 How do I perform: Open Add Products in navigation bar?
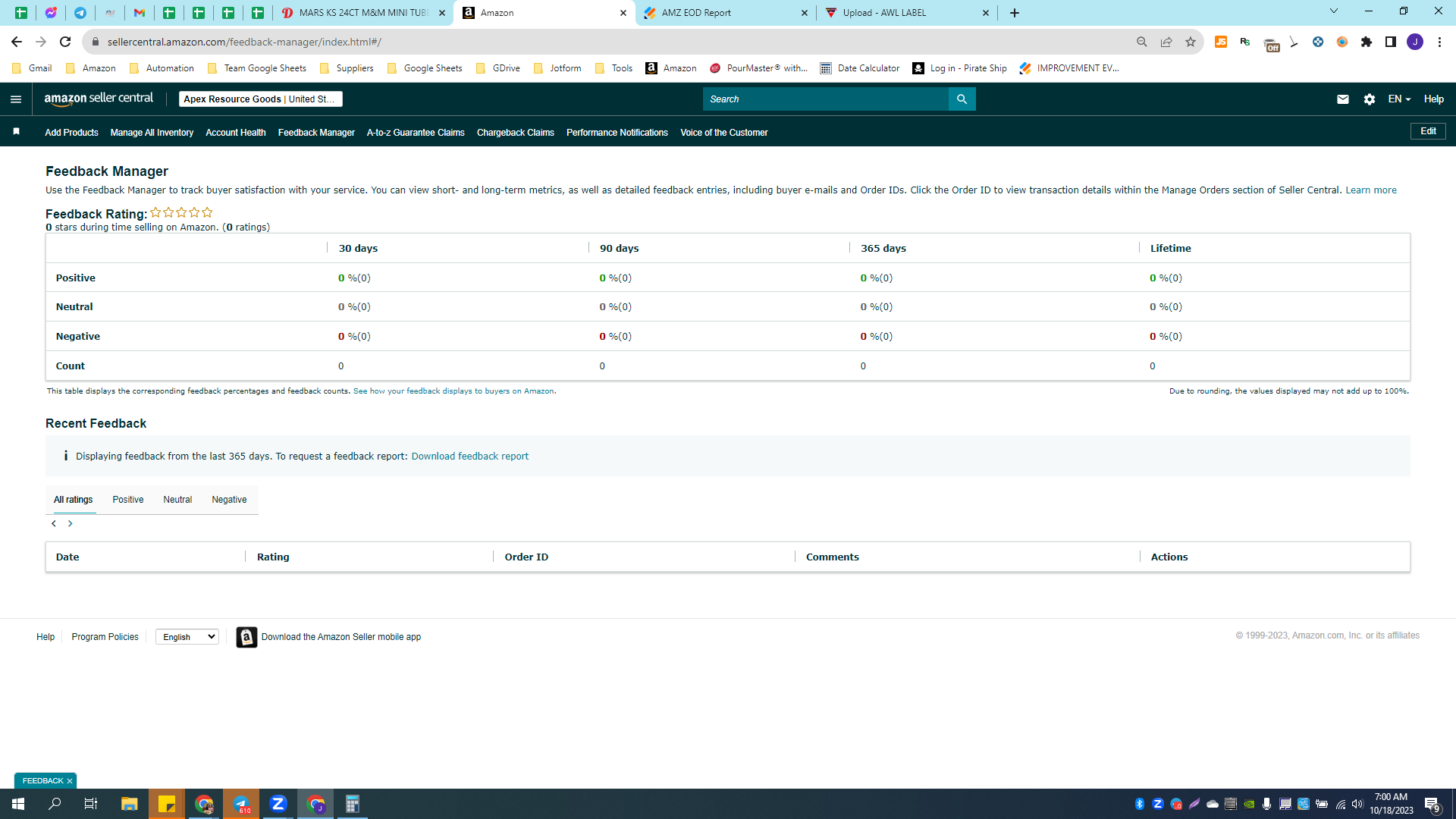71,133
